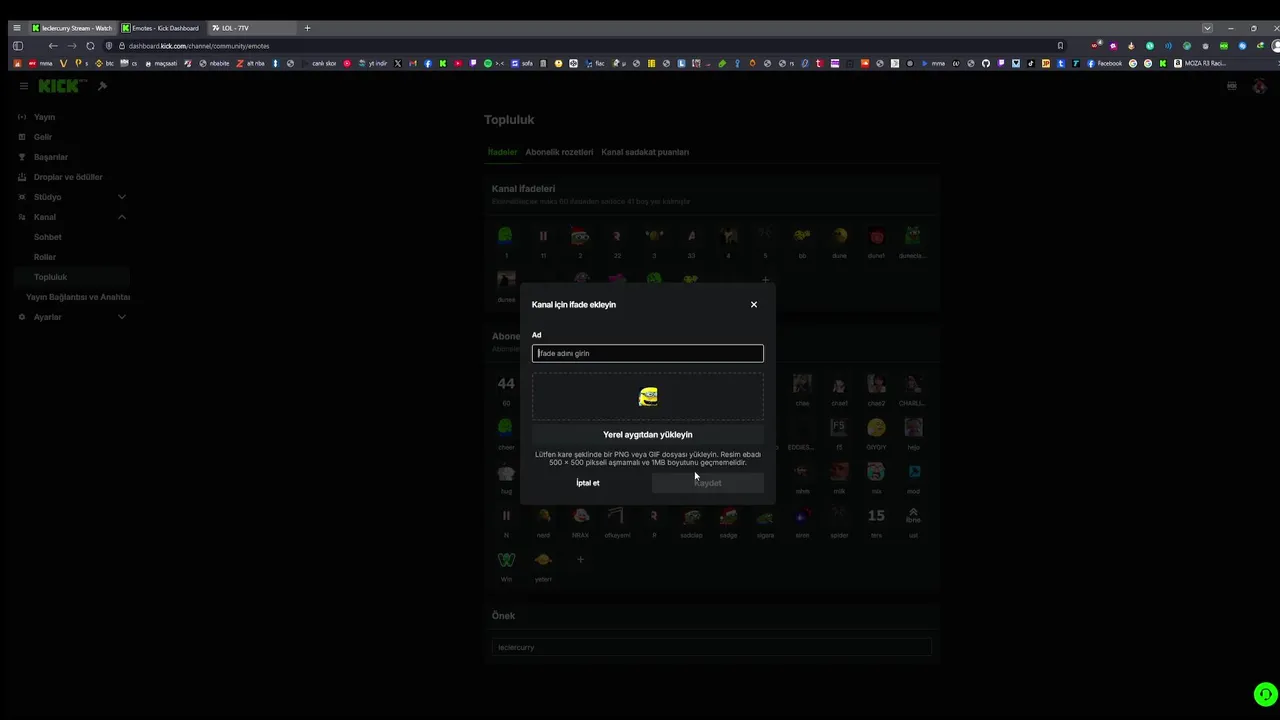This screenshot has height=720, width=1280.
Task: Click the 'leclercurry' example text field
Action: (x=712, y=647)
